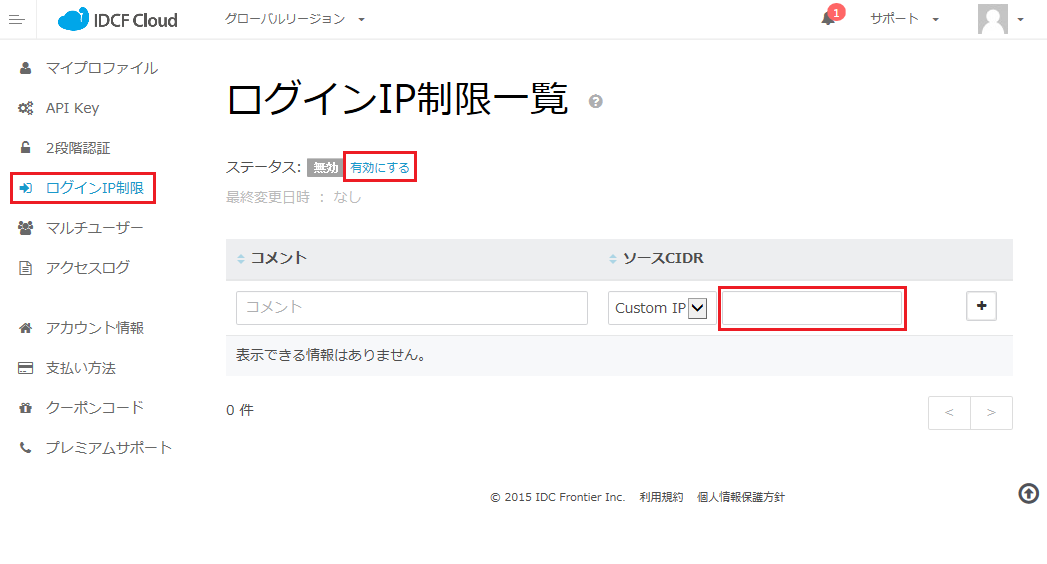Click the コメント text input field
The height and width of the screenshot is (564, 1047).
411,308
